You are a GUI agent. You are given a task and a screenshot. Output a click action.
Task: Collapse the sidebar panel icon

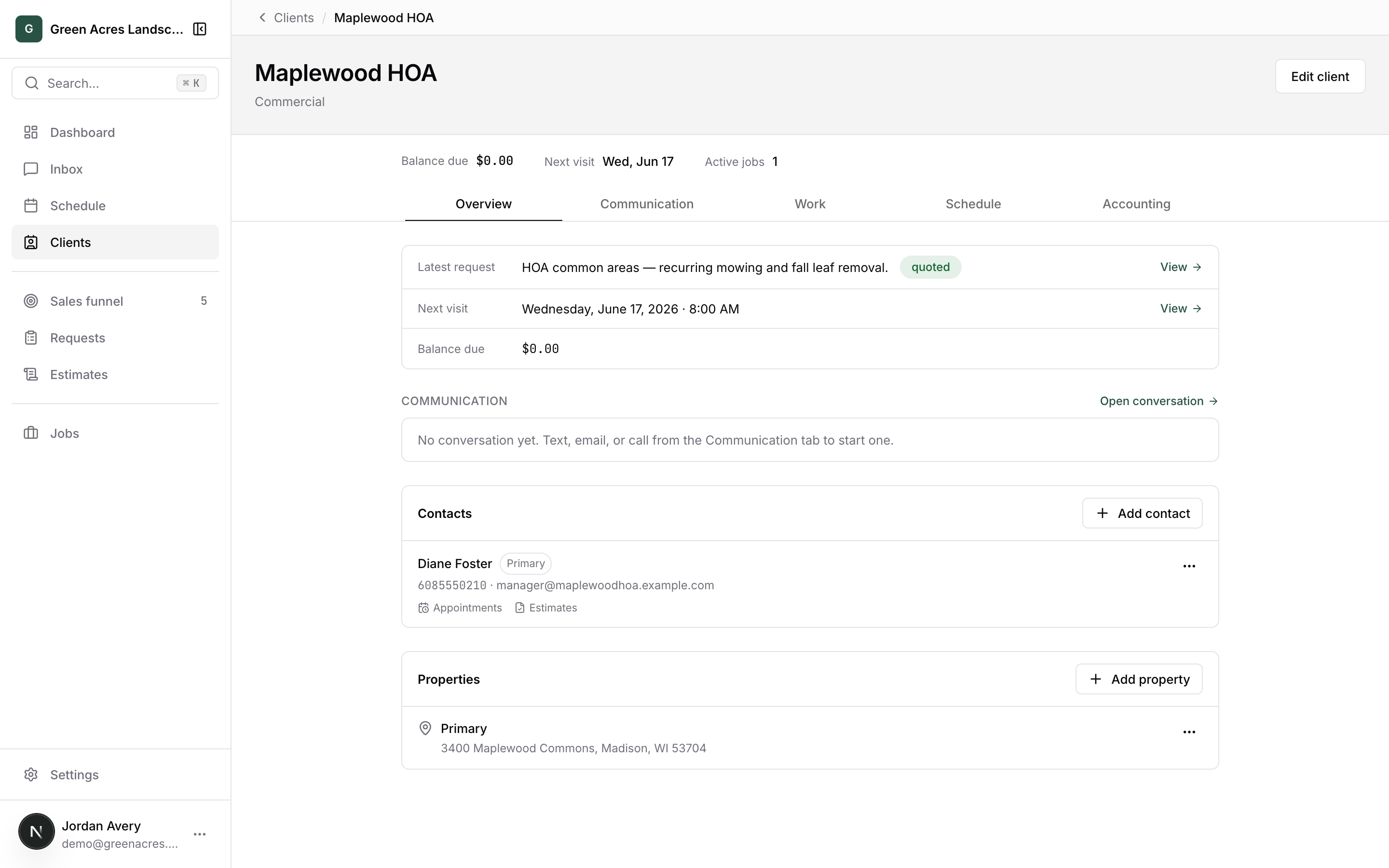click(200, 29)
